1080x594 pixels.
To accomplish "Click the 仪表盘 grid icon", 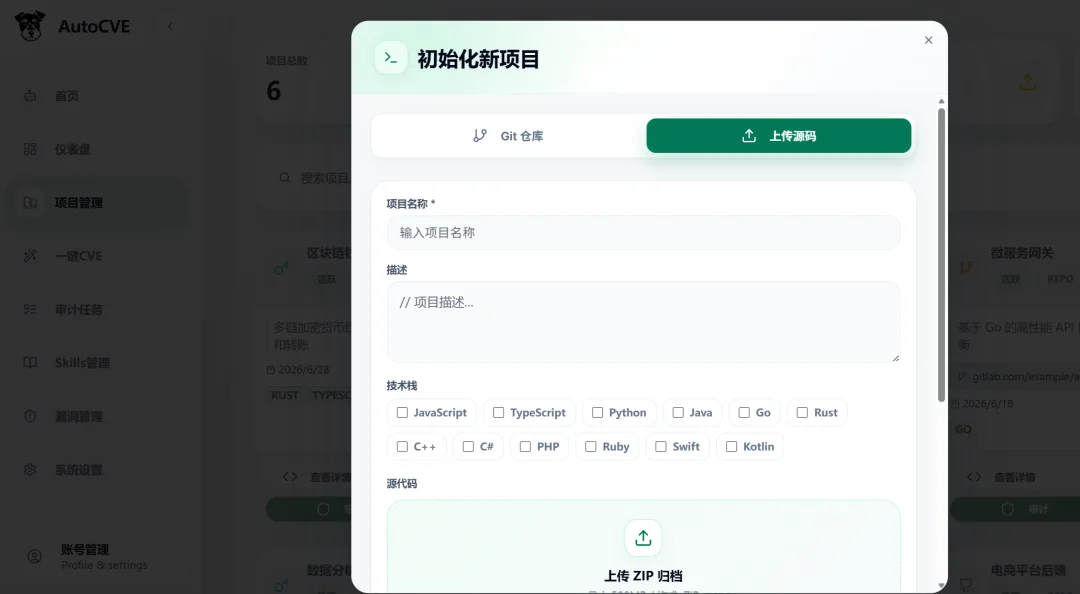I will 30,149.
